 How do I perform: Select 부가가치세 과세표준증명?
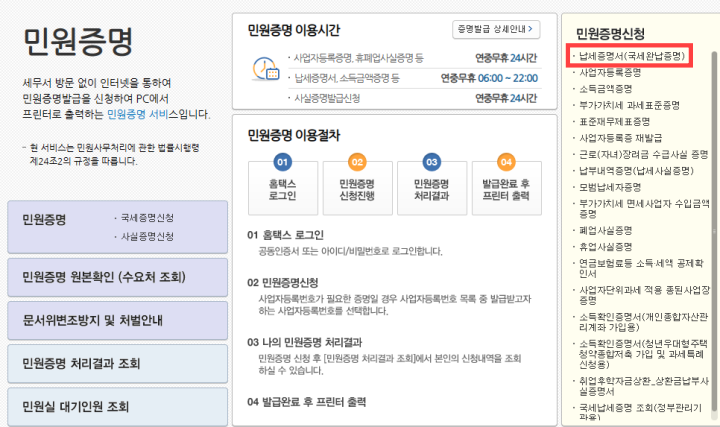click(x=629, y=105)
